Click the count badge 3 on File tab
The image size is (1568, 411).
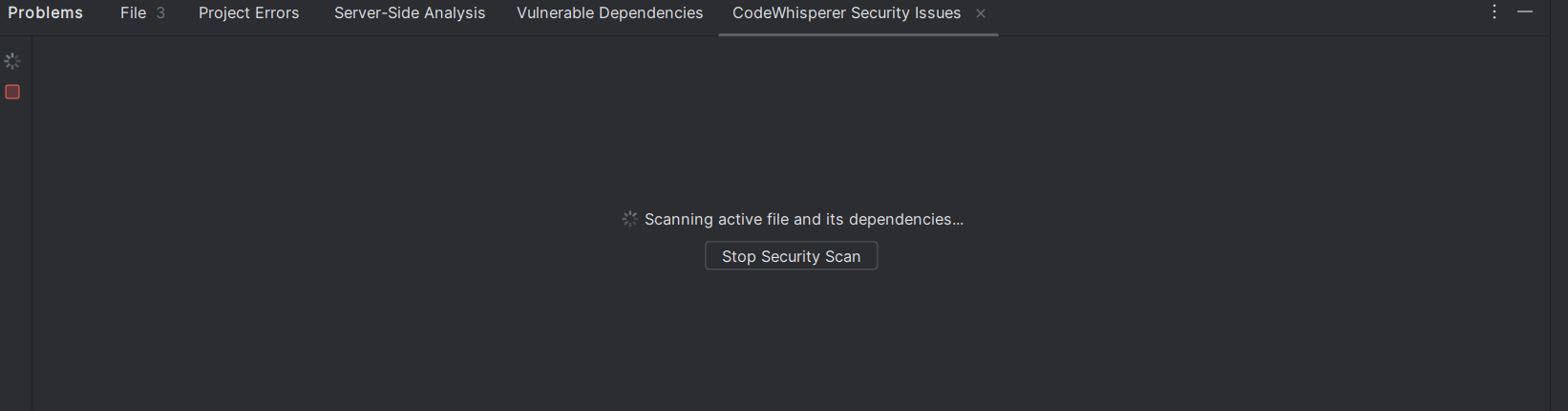click(x=160, y=13)
